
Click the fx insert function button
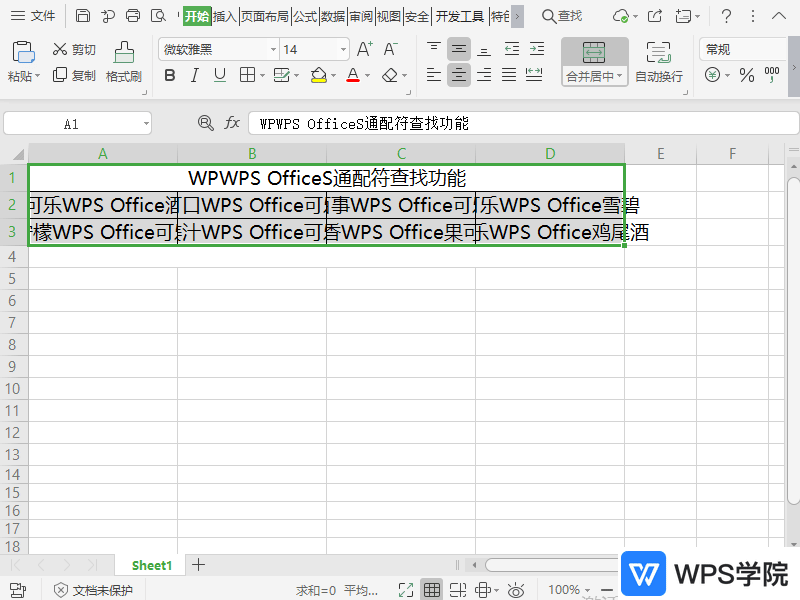pos(232,123)
